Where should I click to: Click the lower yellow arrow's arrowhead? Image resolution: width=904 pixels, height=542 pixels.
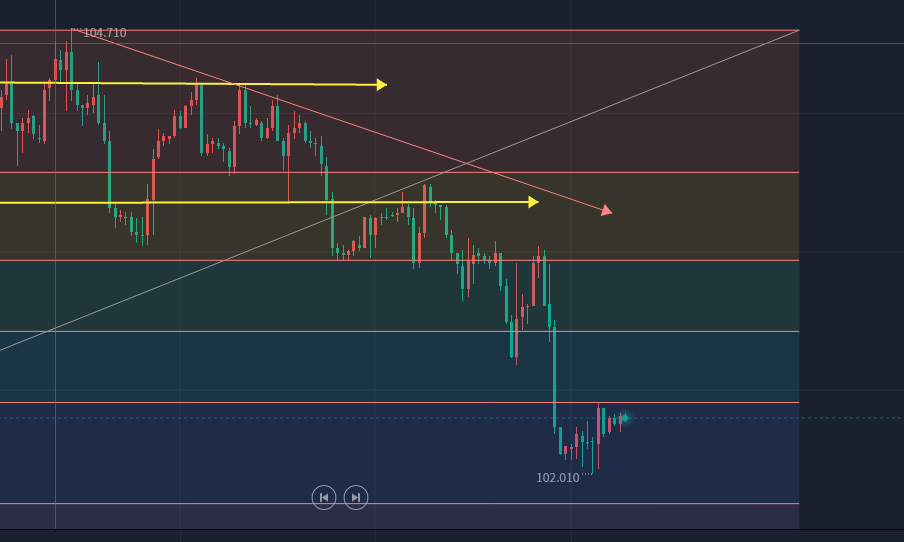coord(533,202)
